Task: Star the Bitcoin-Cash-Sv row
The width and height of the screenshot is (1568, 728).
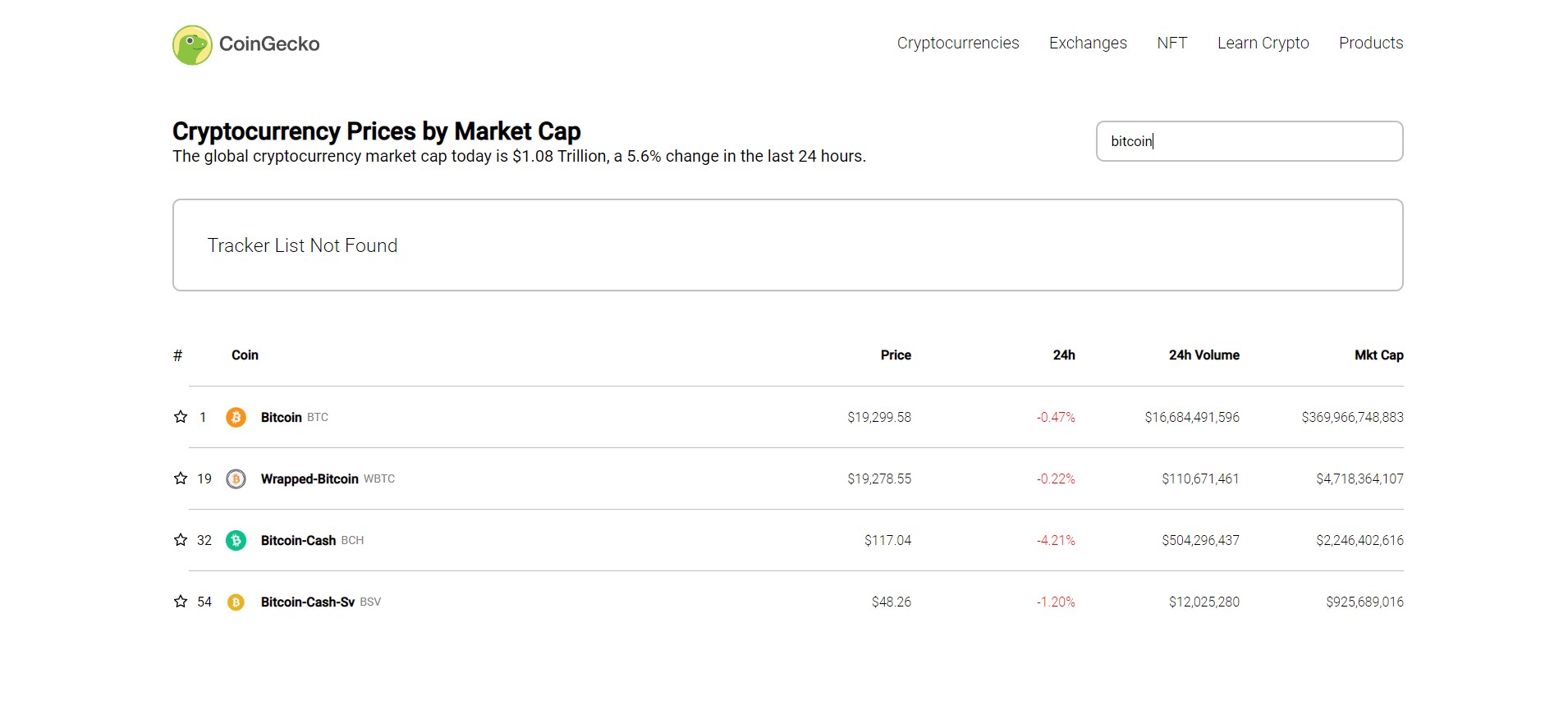Action: [179, 602]
